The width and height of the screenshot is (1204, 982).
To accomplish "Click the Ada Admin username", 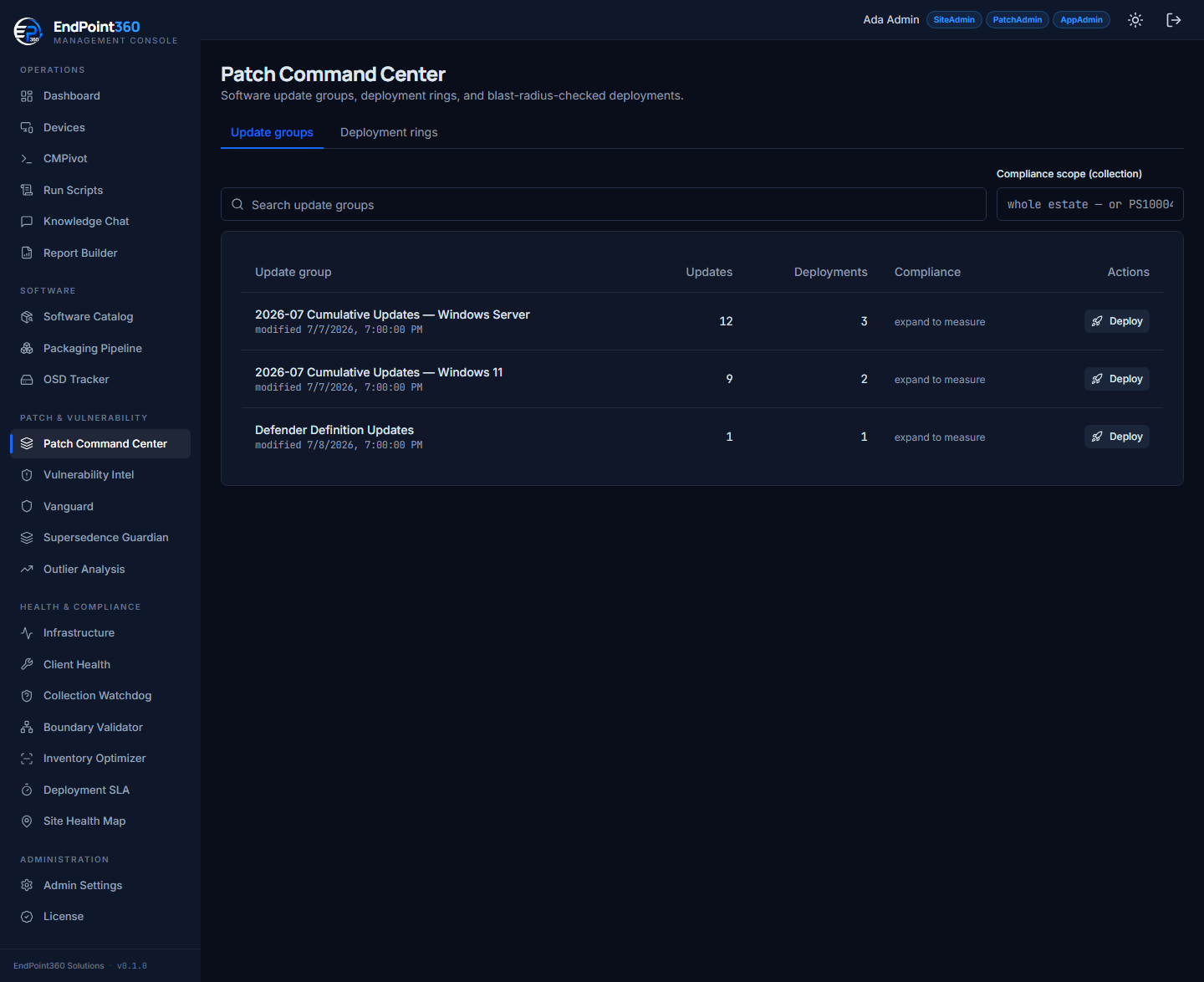I will [891, 20].
